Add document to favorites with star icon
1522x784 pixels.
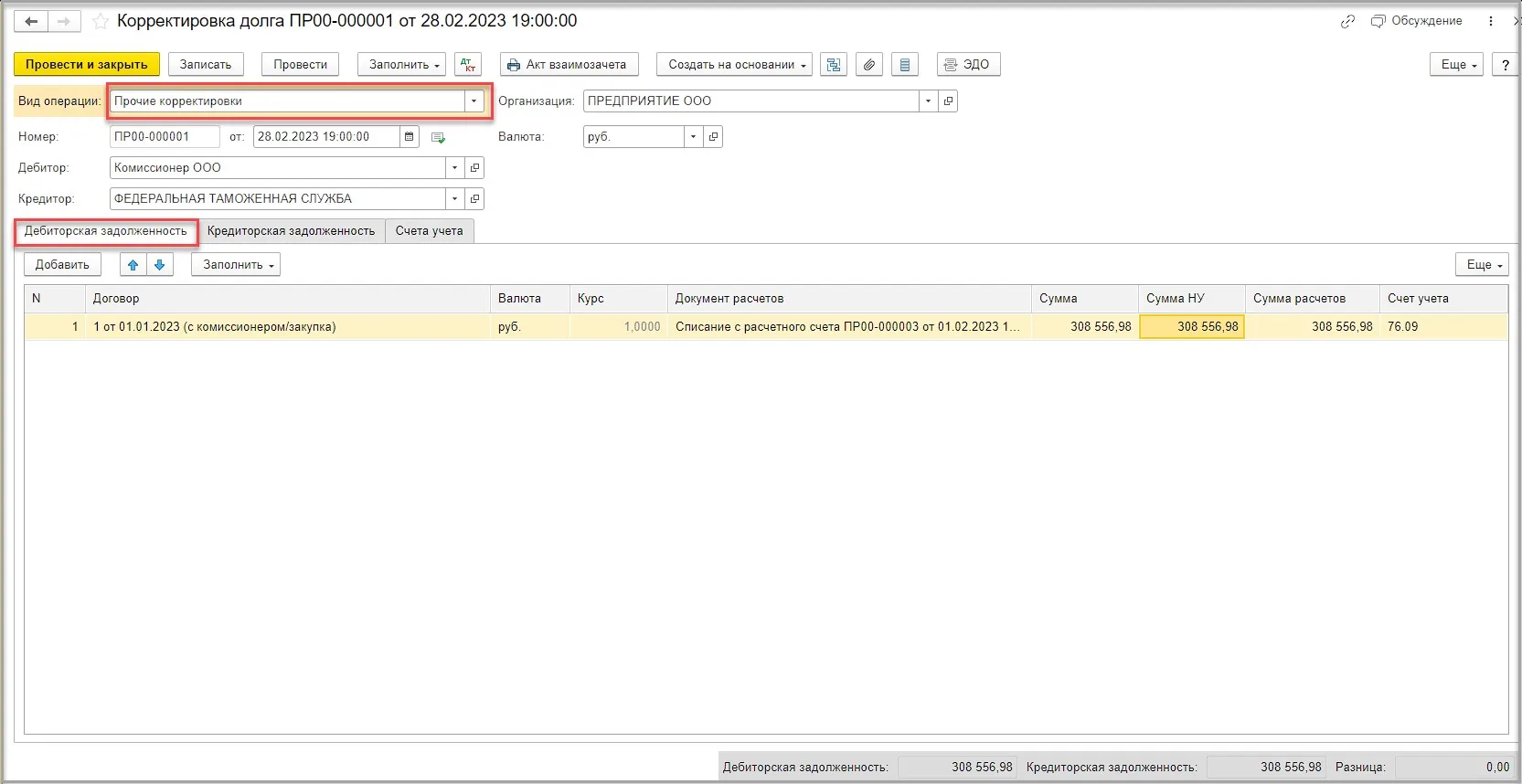pyautogui.click(x=101, y=21)
